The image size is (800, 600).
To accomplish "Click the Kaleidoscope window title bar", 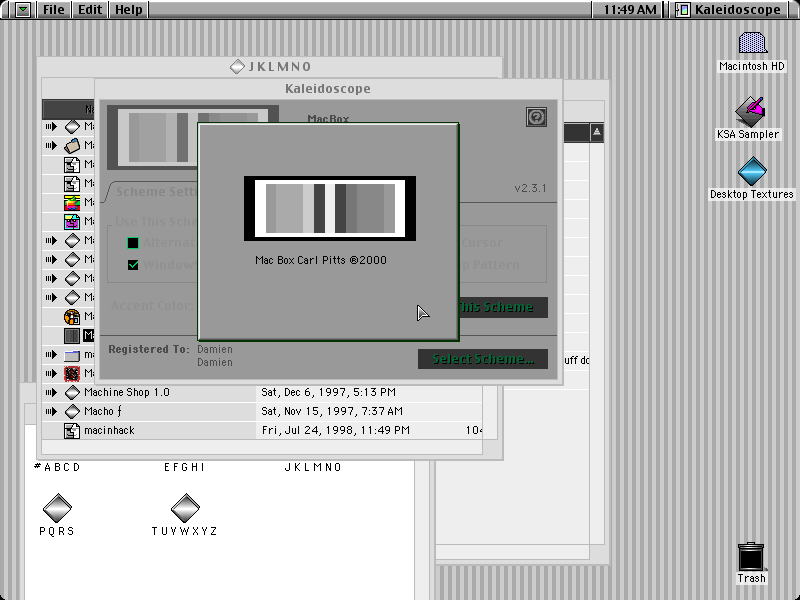I will pos(328,89).
